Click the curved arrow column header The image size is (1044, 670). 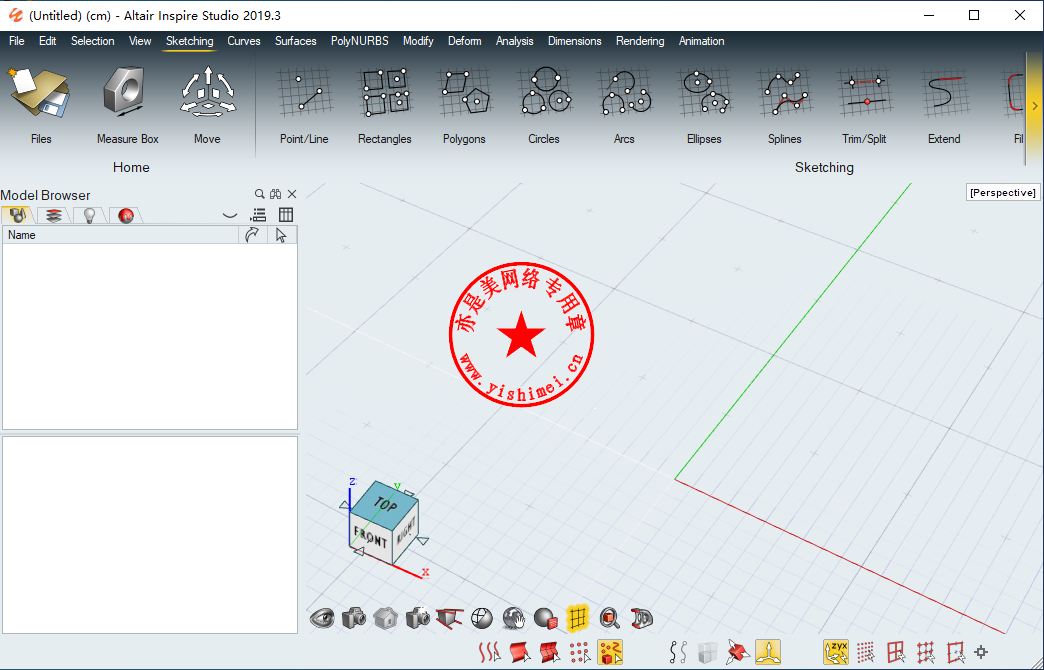pos(252,235)
